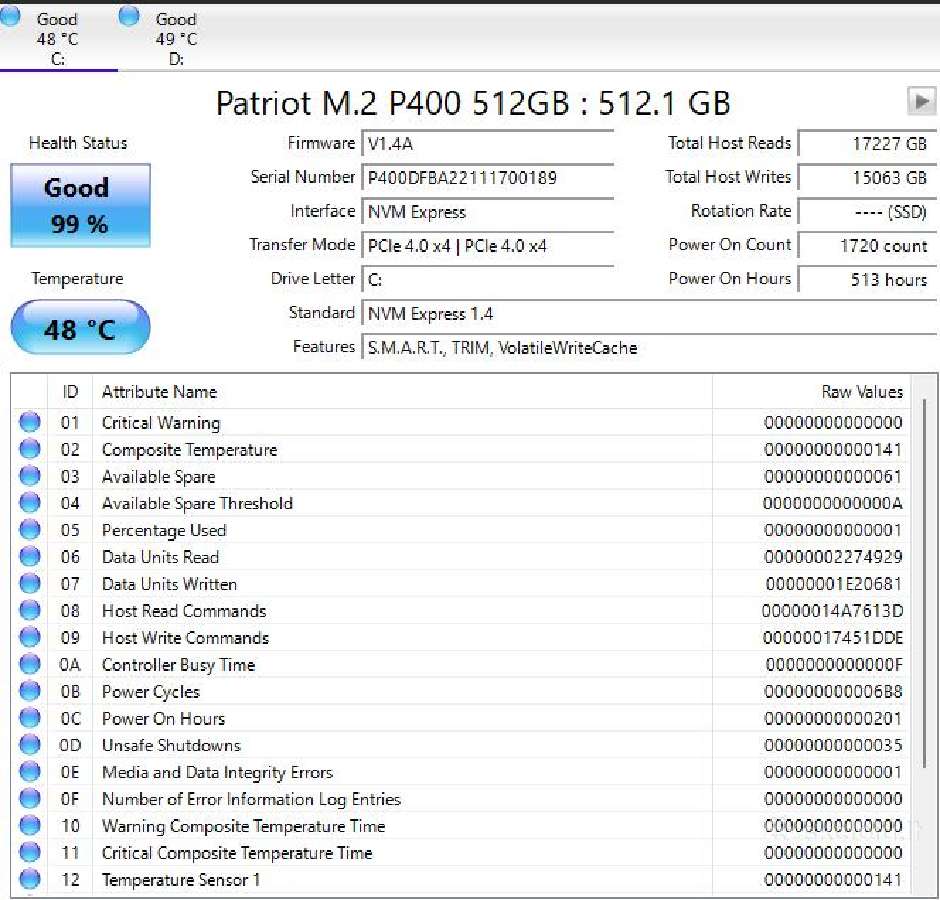Click status orb for Percentage Used

[29, 529]
